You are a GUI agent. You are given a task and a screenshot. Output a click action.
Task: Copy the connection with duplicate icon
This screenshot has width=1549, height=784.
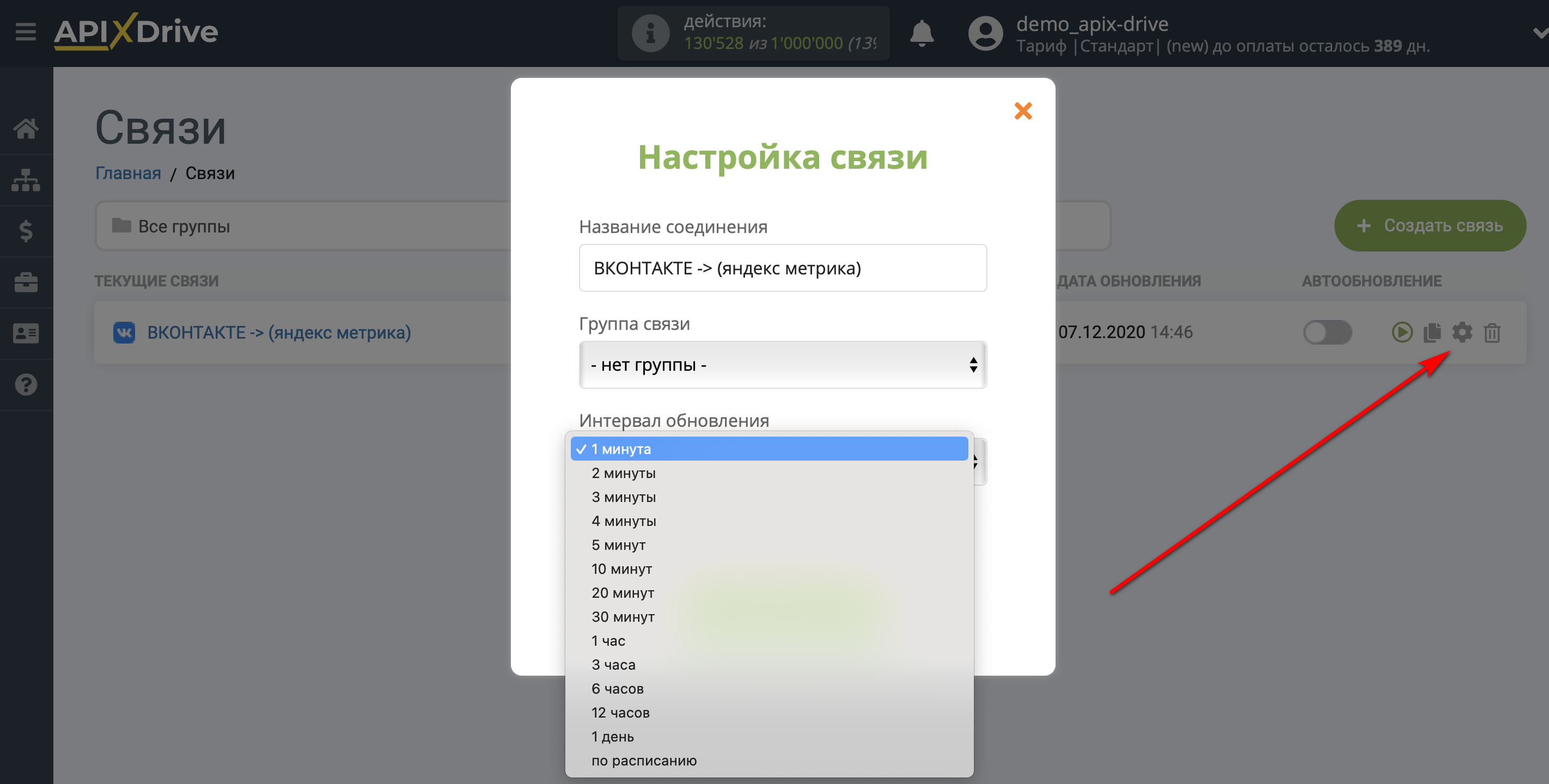pos(1432,332)
